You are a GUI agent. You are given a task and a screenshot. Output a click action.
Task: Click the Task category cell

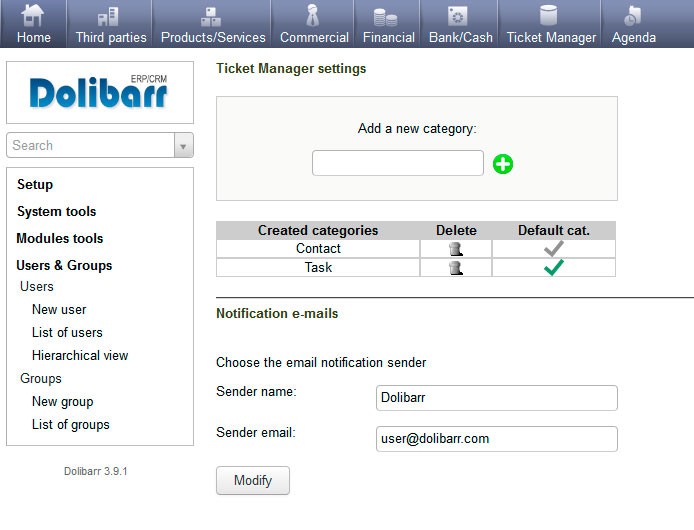coord(318,267)
